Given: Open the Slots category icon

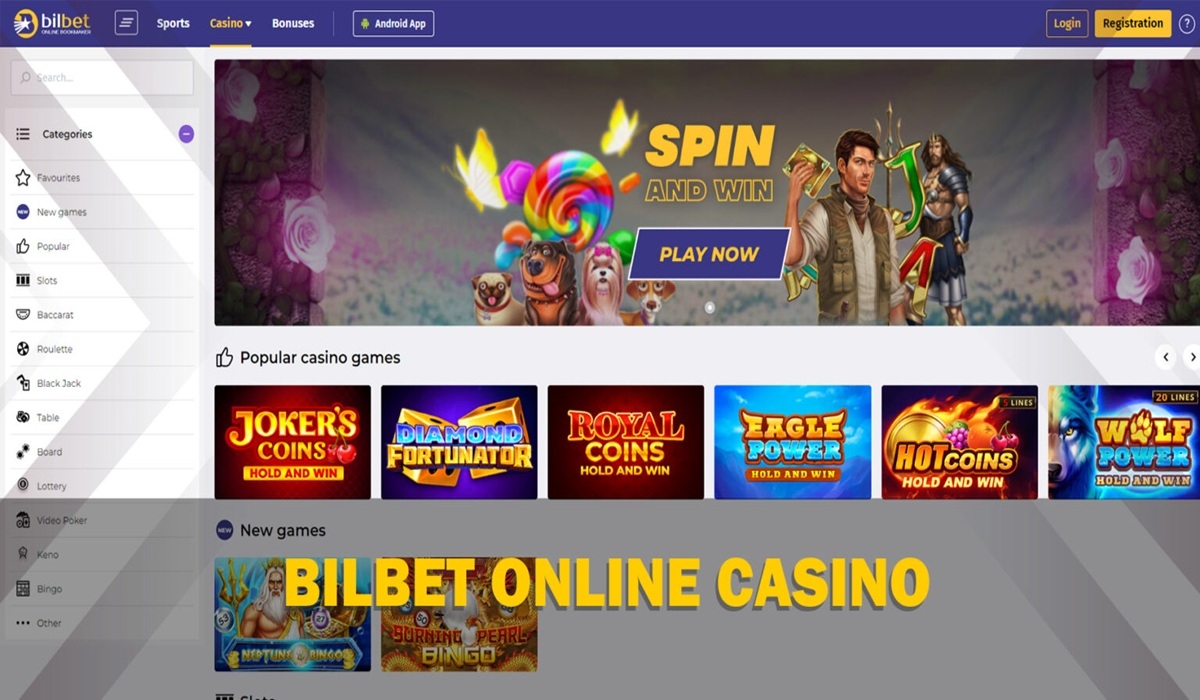Looking at the screenshot, I should (23, 281).
